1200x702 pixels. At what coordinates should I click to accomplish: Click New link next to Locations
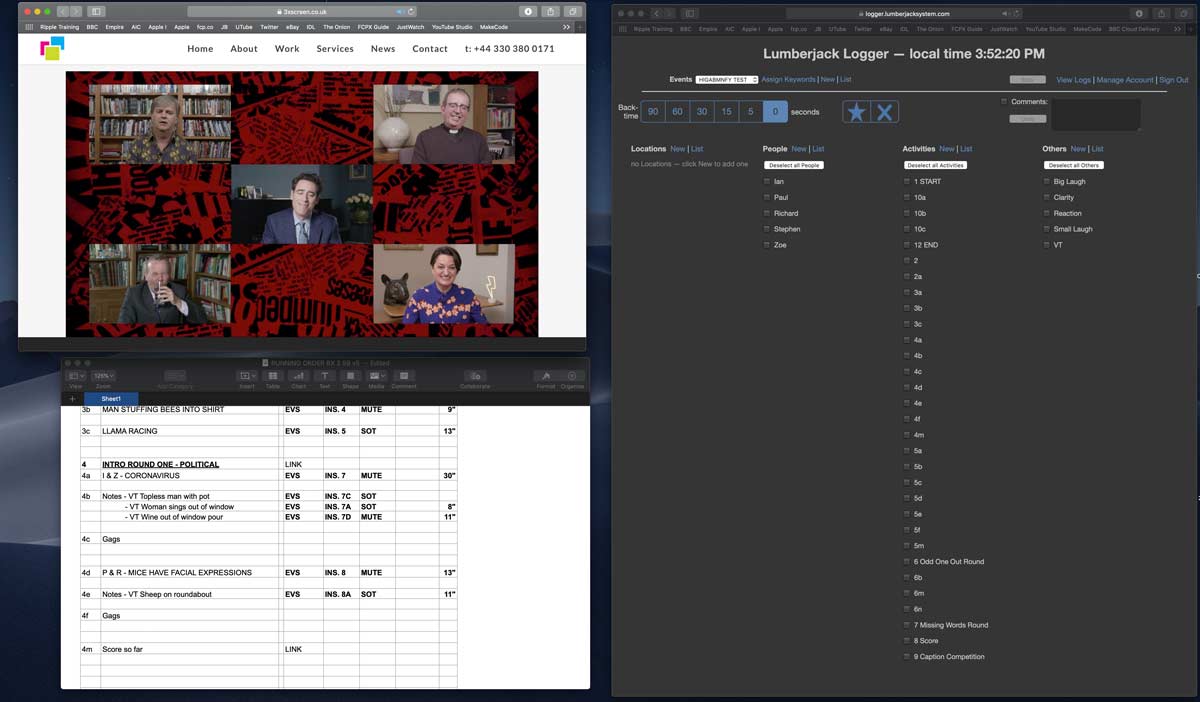(x=678, y=149)
